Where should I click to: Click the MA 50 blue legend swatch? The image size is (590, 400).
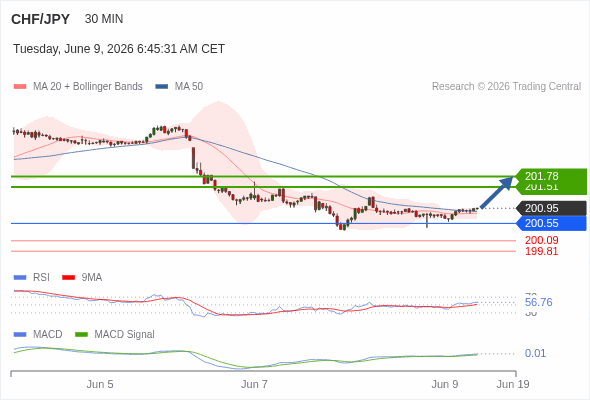162,87
